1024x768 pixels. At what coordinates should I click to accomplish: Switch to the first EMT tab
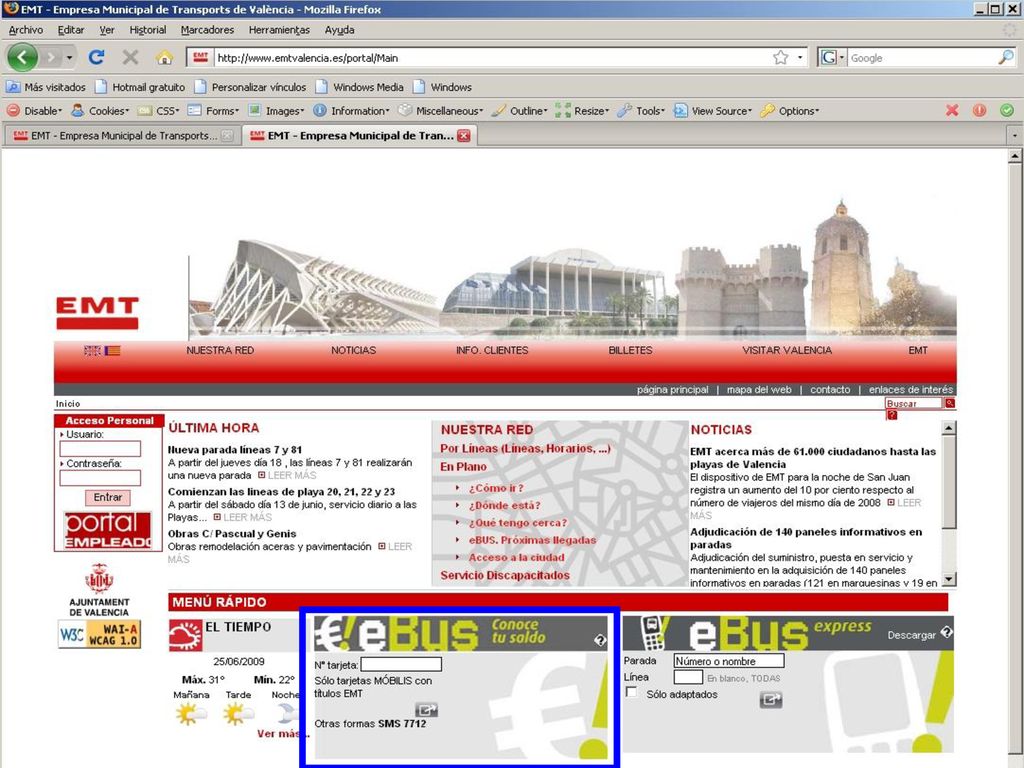[x=122, y=136]
